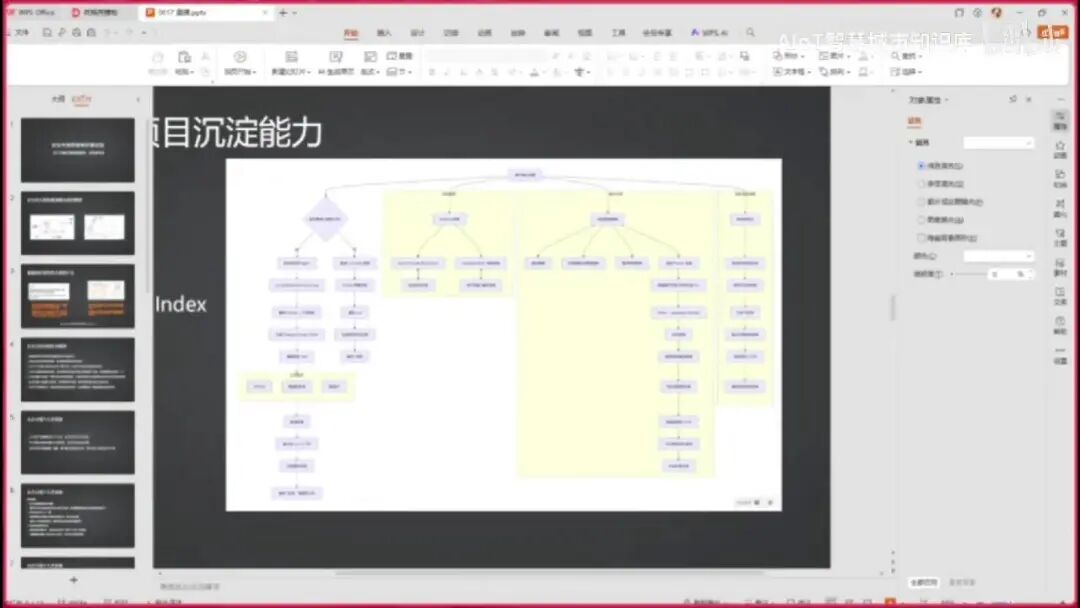Image resolution: width=1080 pixels, height=608 pixels.
Task: Toggle the Hide background graphics checkbox
Action: pos(921,238)
